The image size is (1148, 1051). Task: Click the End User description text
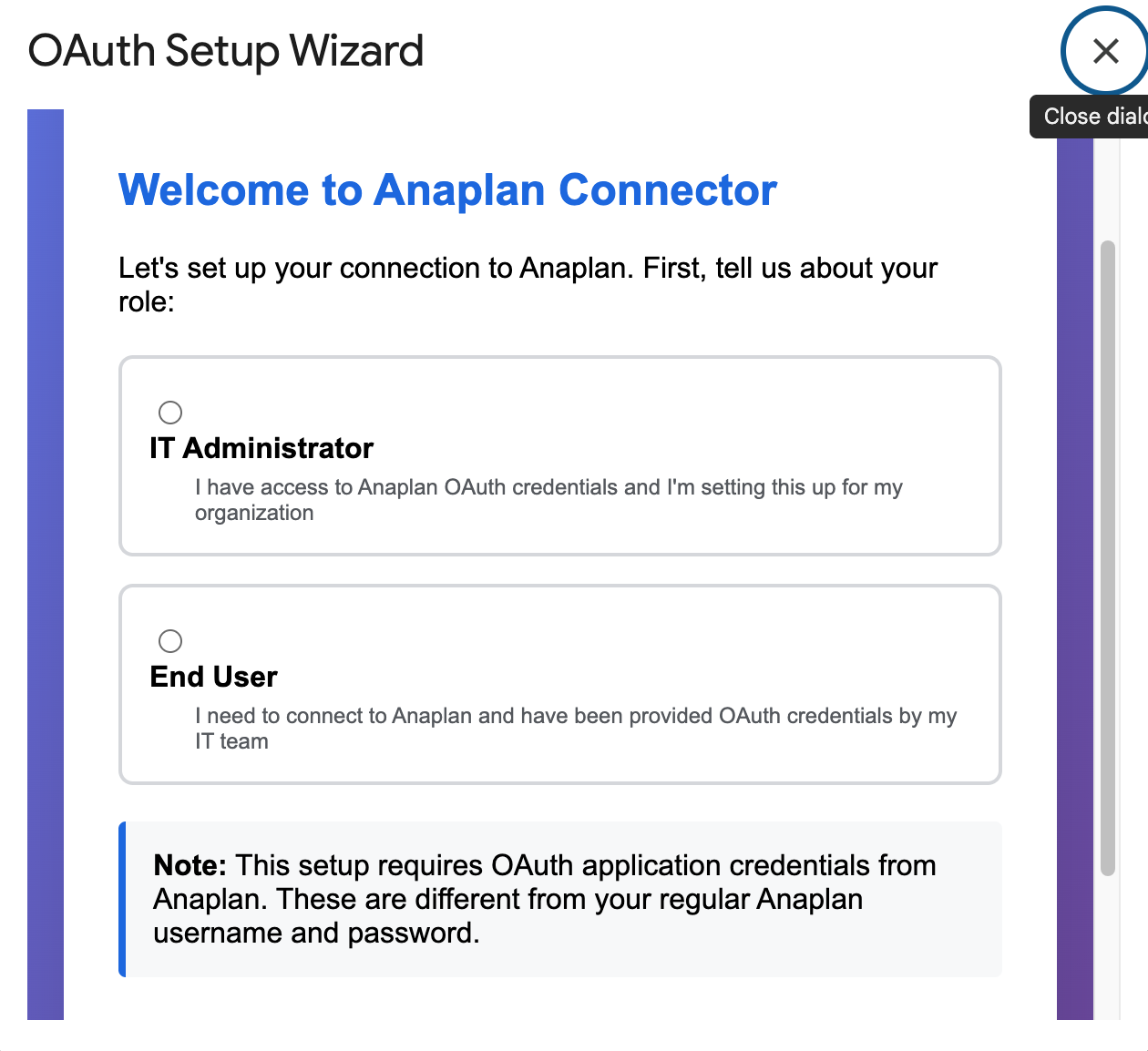574,728
